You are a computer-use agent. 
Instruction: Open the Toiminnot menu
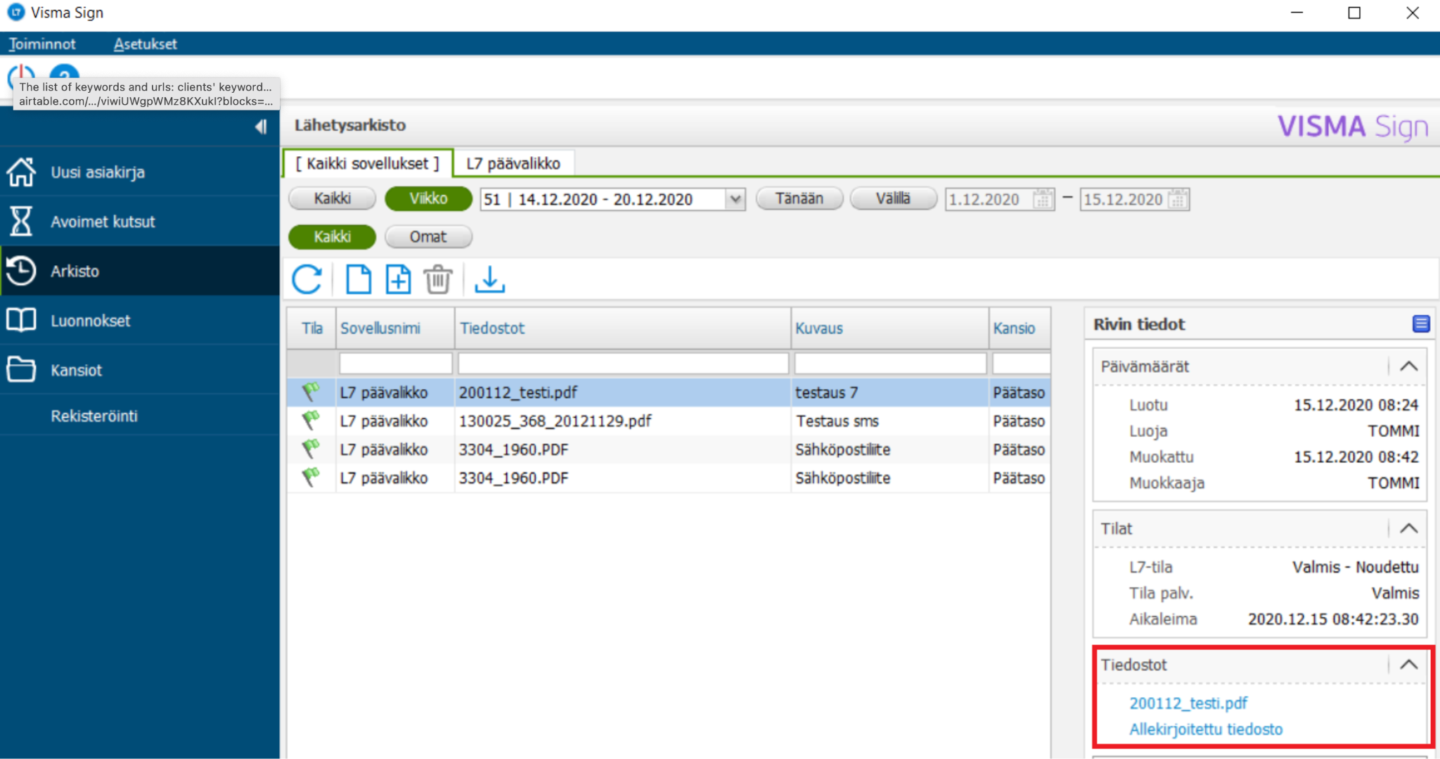click(43, 44)
